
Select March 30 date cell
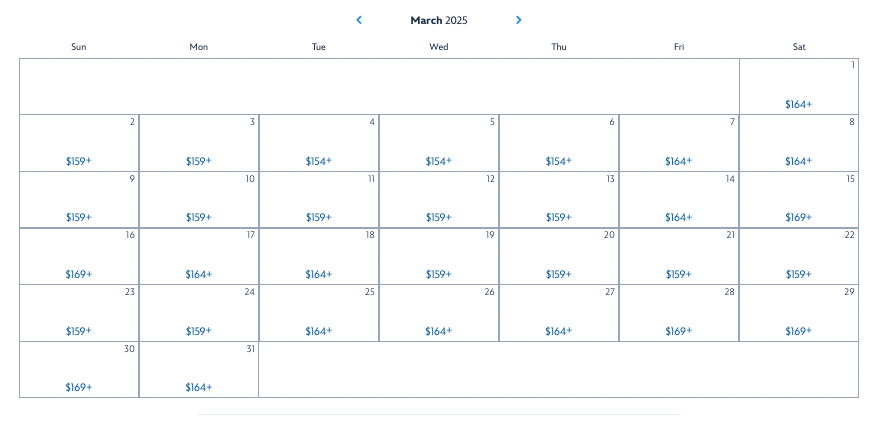click(x=79, y=370)
